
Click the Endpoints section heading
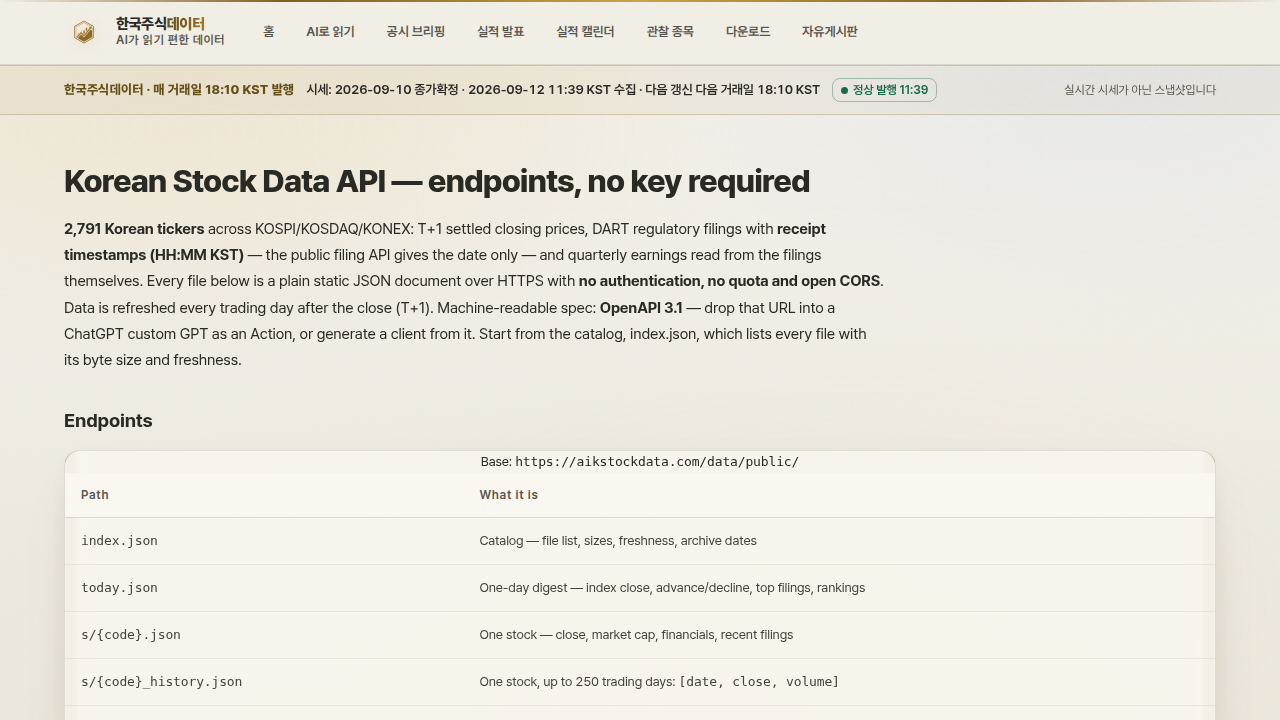[108, 421]
